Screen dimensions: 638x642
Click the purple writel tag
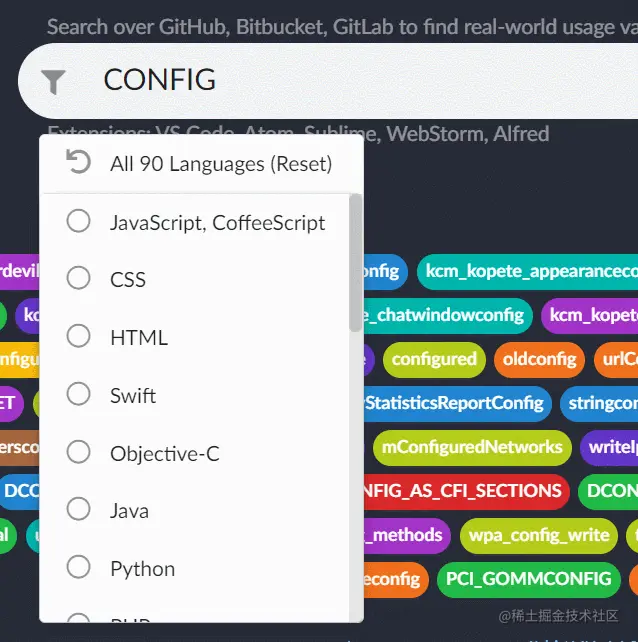[609, 448]
